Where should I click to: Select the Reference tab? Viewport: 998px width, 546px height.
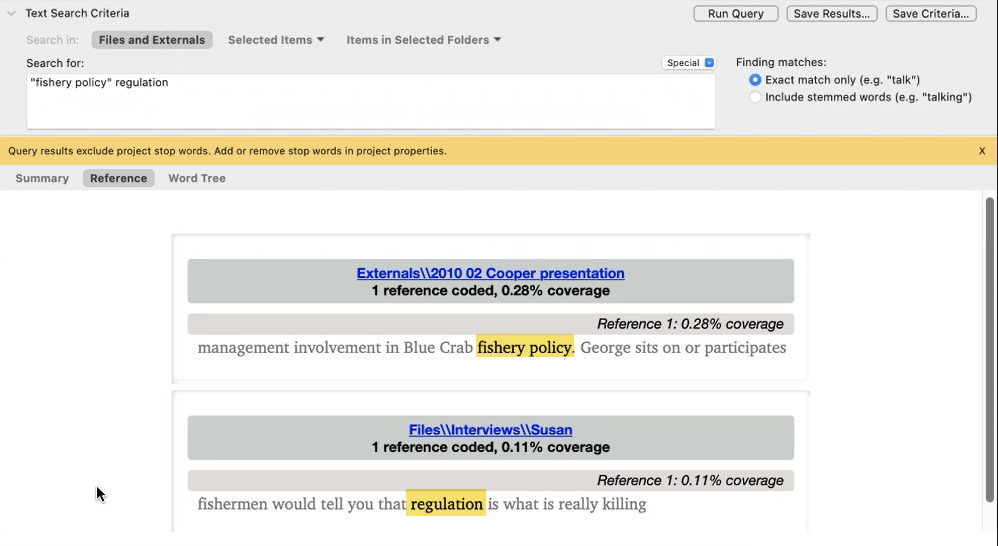point(118,178)
